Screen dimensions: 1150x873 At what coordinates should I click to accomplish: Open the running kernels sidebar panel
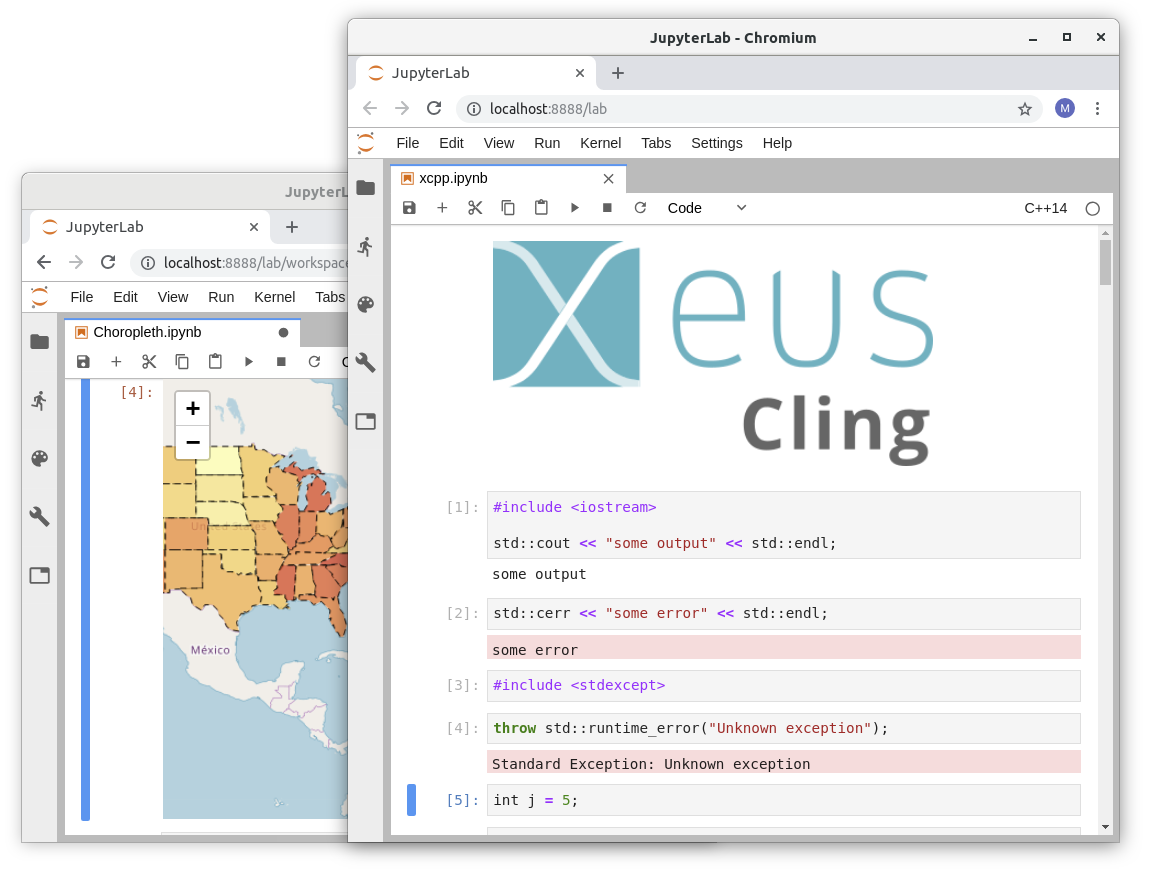pyautogui.click(x=365, y=245)
